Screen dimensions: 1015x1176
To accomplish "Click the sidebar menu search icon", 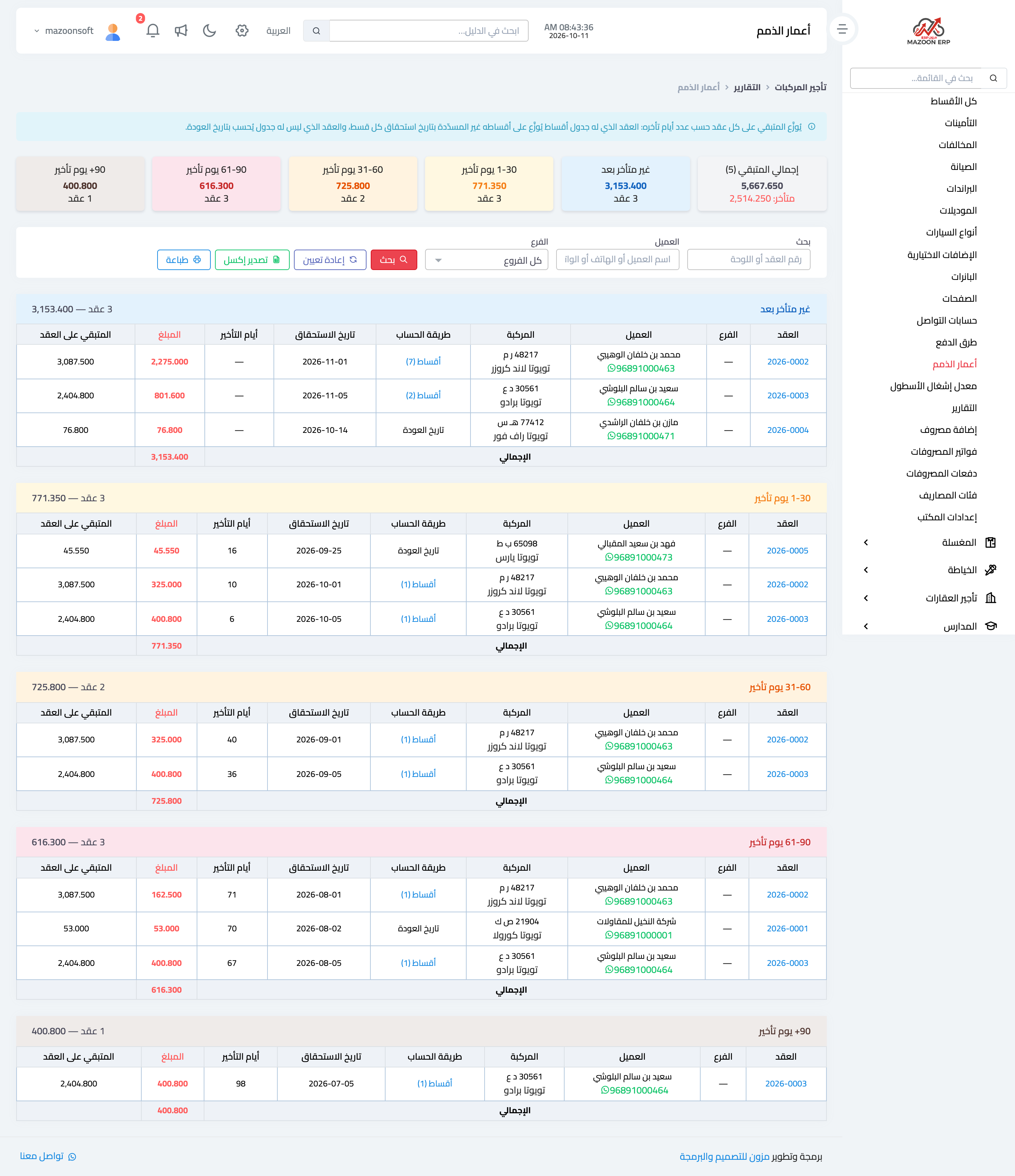I will pos(994,78).
